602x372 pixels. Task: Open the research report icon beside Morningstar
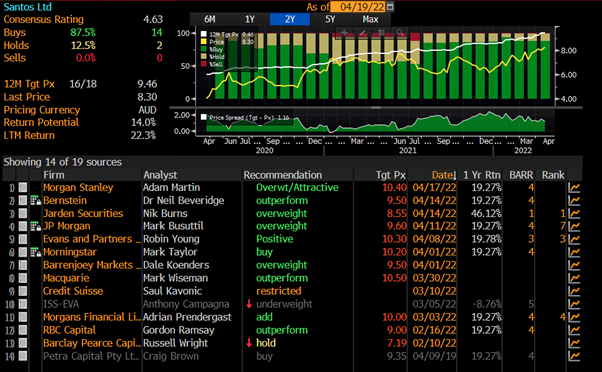pyautogui.click(x=35, y=252)
